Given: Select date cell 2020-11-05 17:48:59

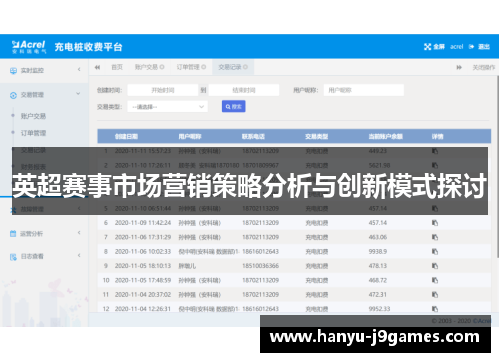Looking at the screenshot, I should [143, 280].
